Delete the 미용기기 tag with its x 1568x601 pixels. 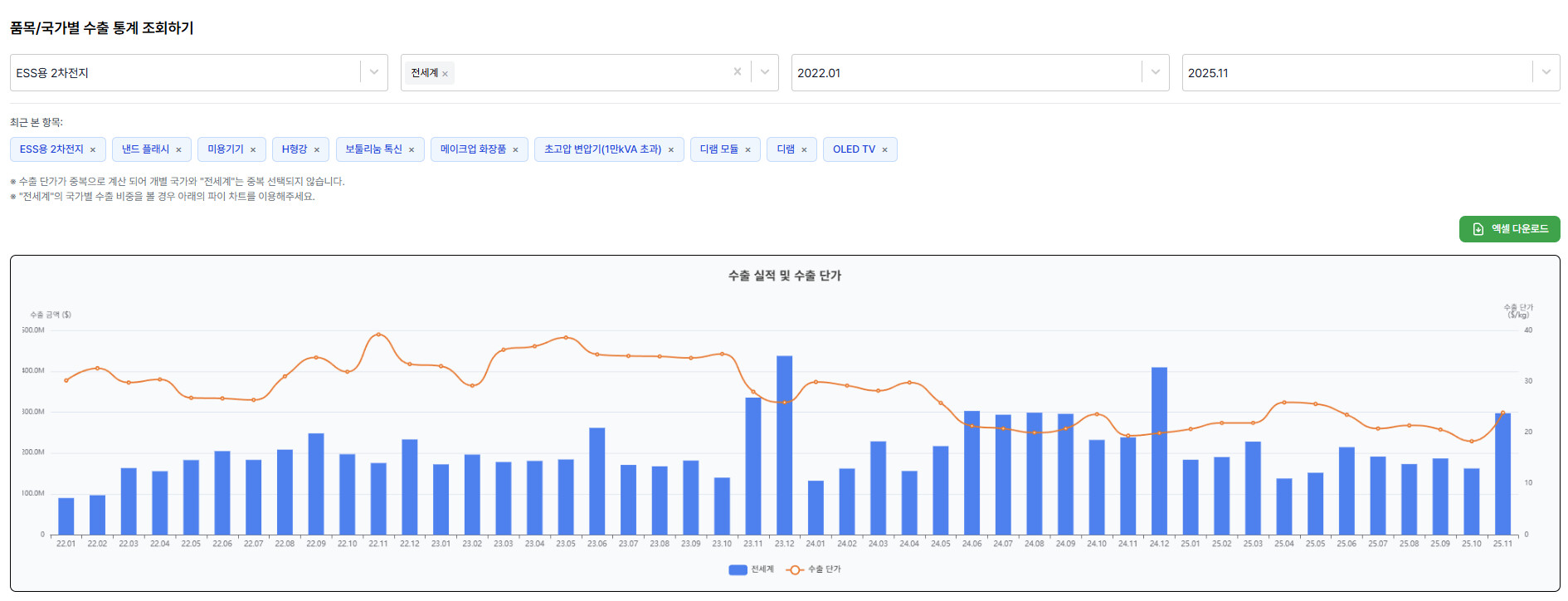coord(253,150)
